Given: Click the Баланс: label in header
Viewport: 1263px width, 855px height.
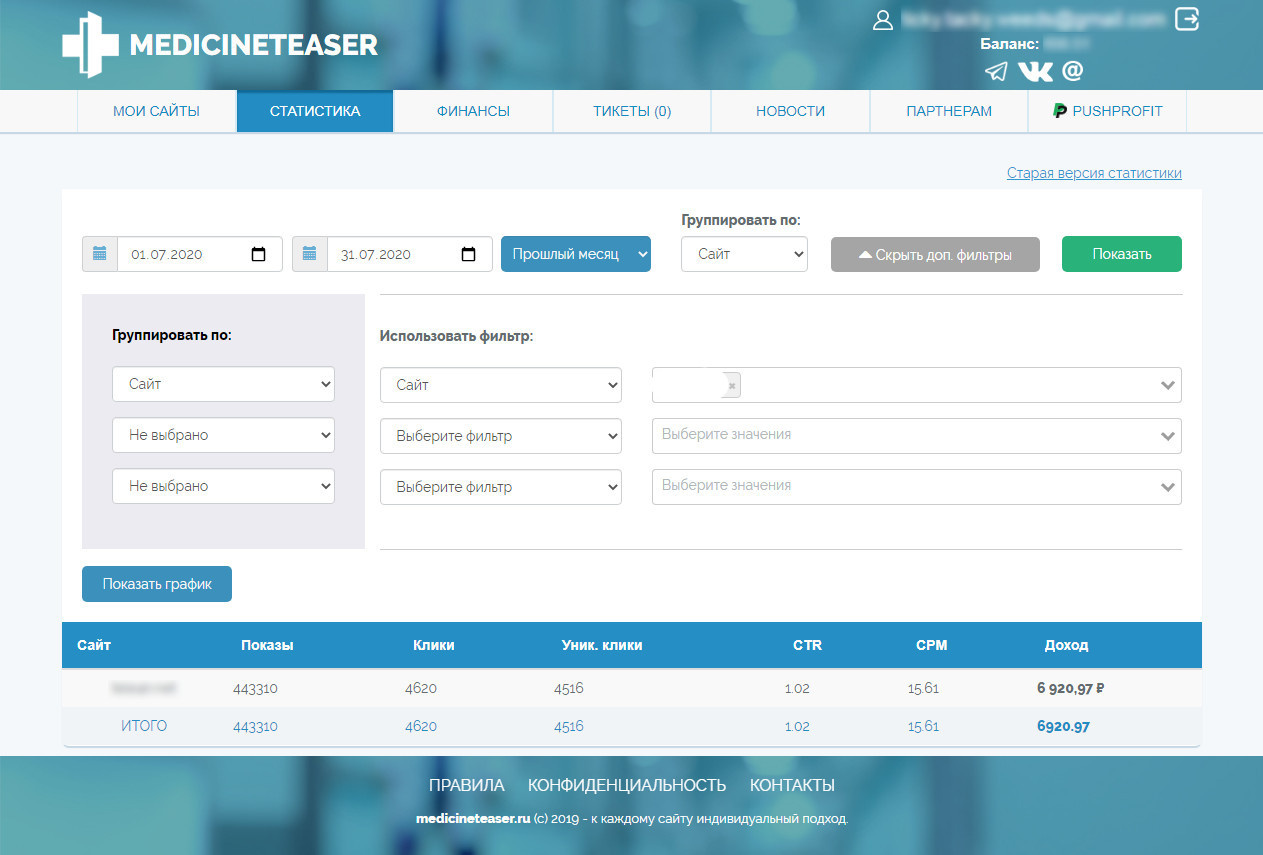Looking at the screenshot, I should pyautogui.click(x=1010, y=44).
